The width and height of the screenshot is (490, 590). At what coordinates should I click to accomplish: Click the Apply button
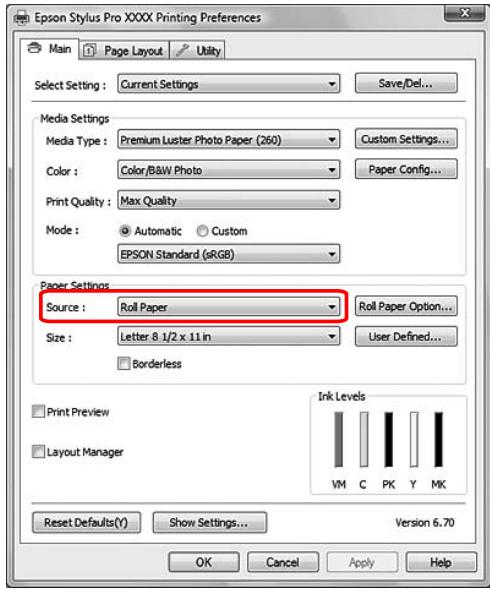(362, 562)
